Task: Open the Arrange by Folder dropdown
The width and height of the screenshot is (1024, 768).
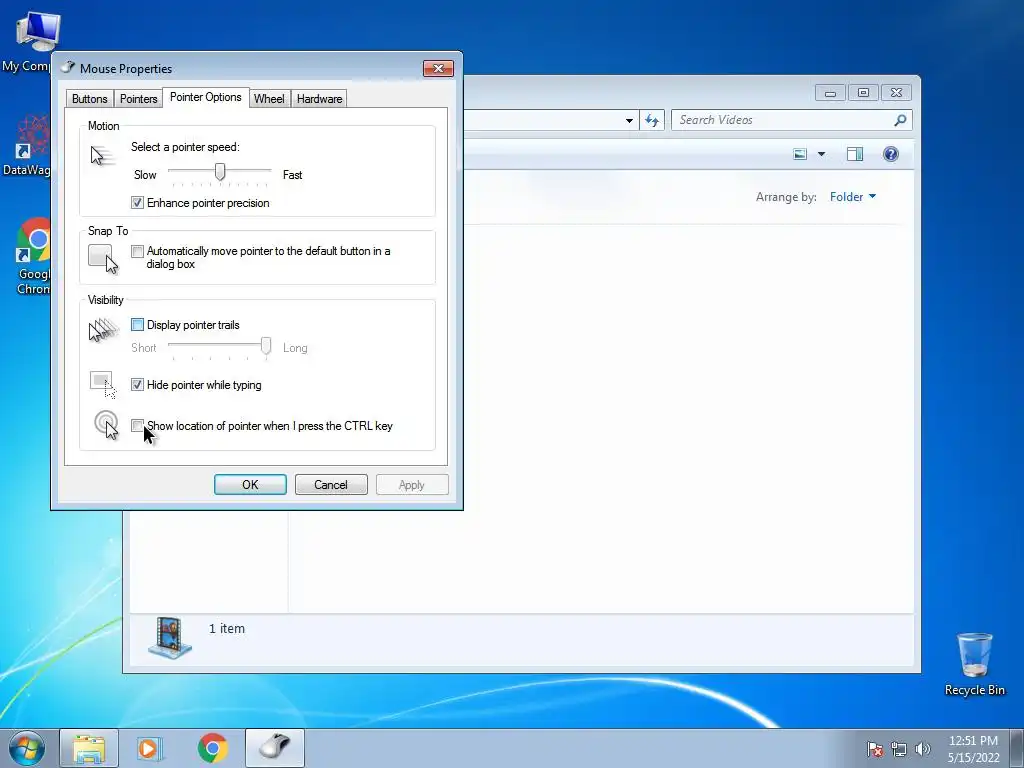Action: coord(853,197)
